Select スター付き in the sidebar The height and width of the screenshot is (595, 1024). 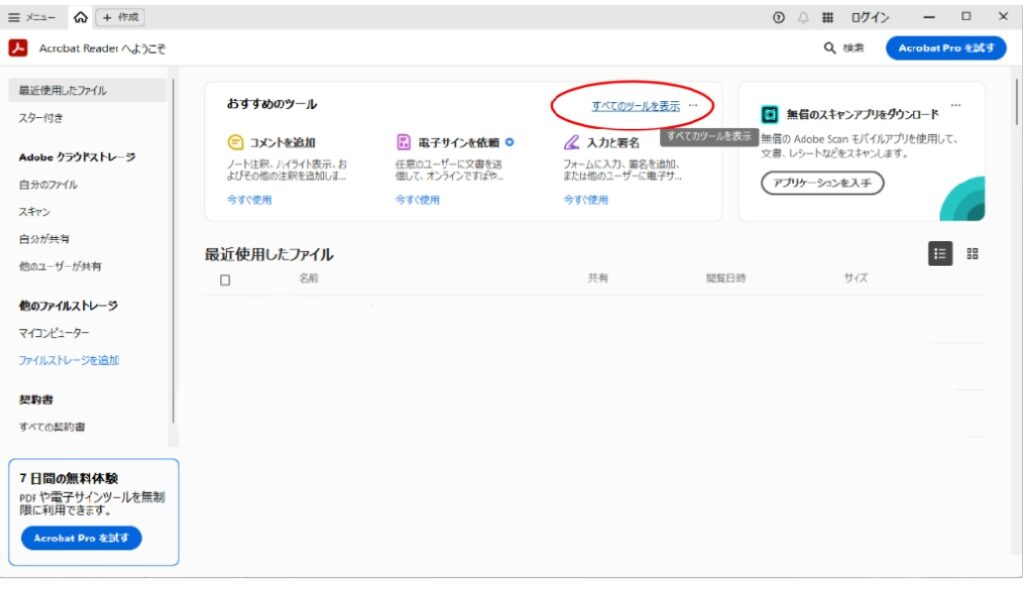pyautogui.click(x=41, y=118)
